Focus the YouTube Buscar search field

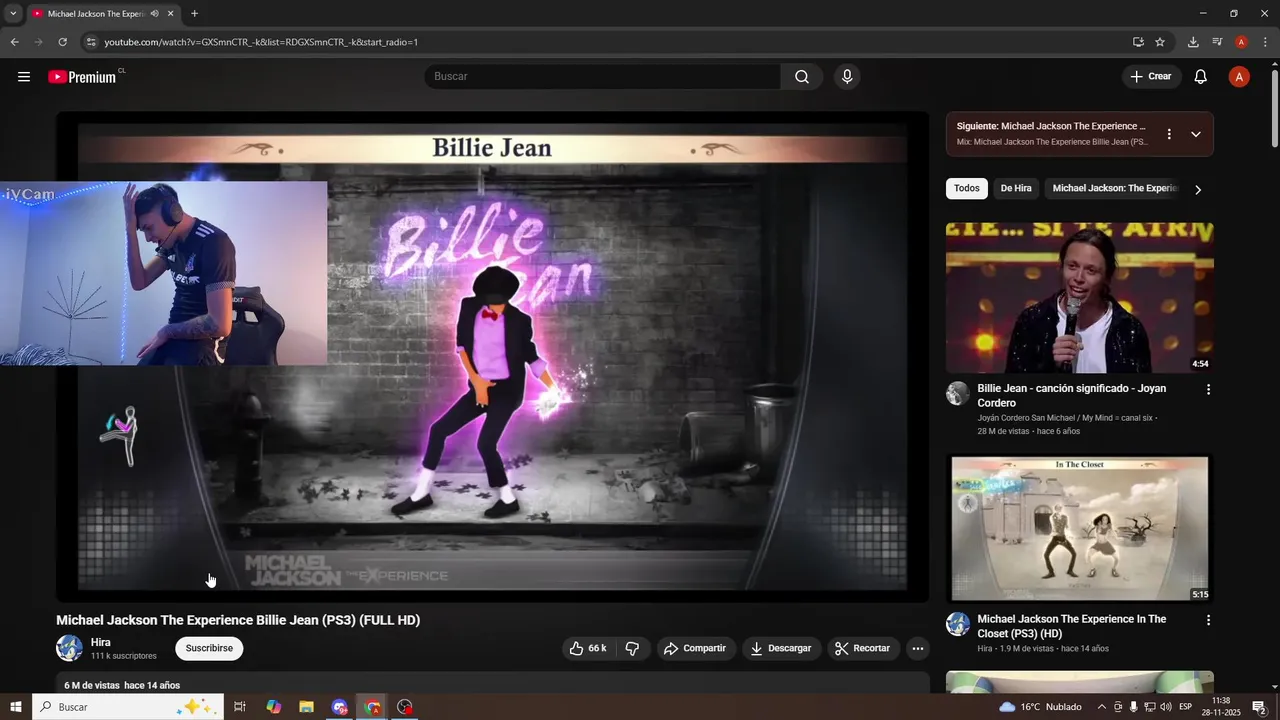point(602,77)
